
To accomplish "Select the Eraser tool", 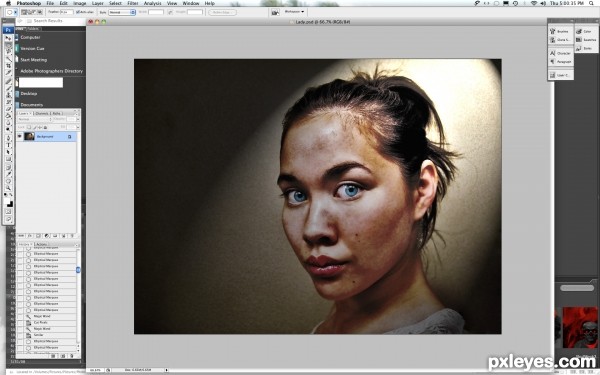I will point(8,109).
